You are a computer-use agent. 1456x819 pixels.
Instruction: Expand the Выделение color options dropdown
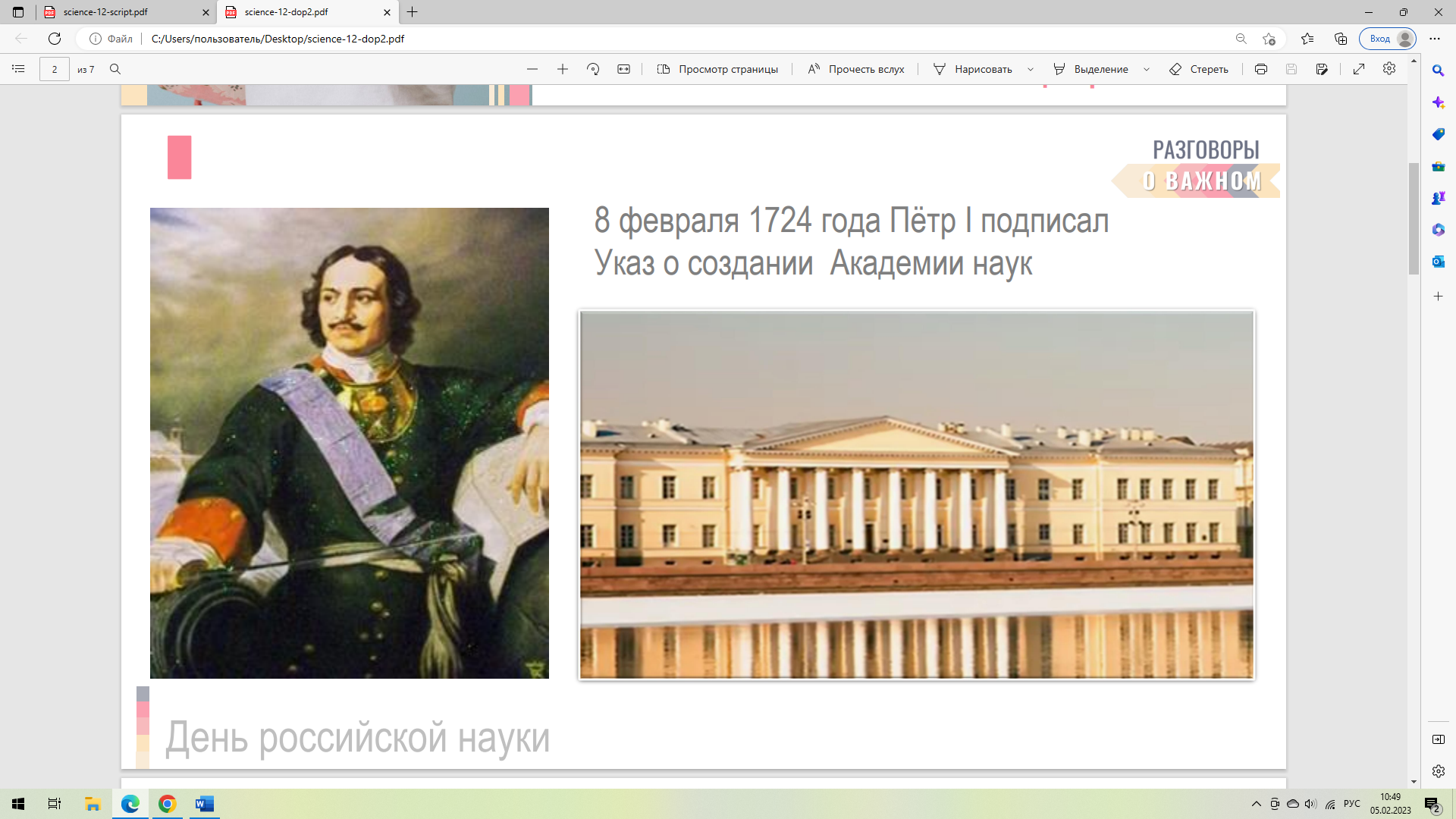pyautogui.click(x=1147, y=69)
